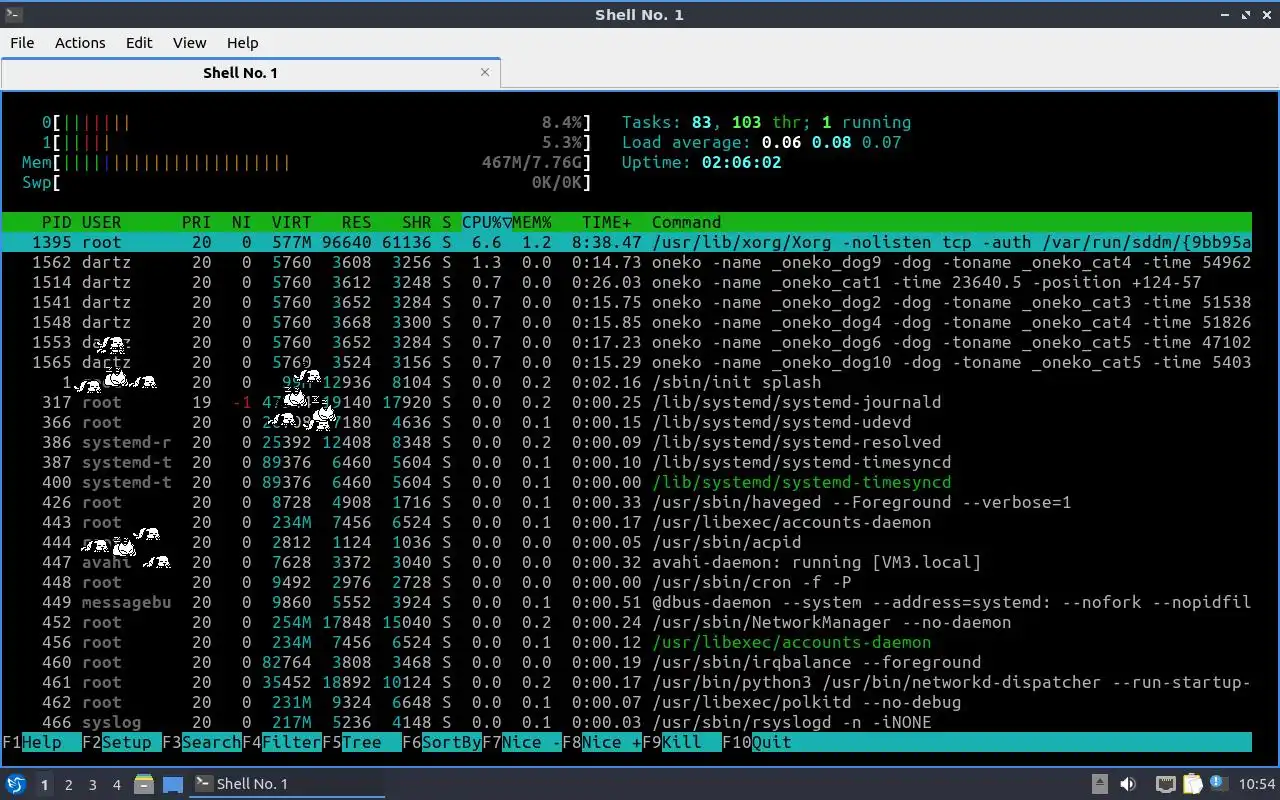Select the oneko _oneko_cat1 process row
This screenshot has width=1280, height=800.
click(627, 282)
